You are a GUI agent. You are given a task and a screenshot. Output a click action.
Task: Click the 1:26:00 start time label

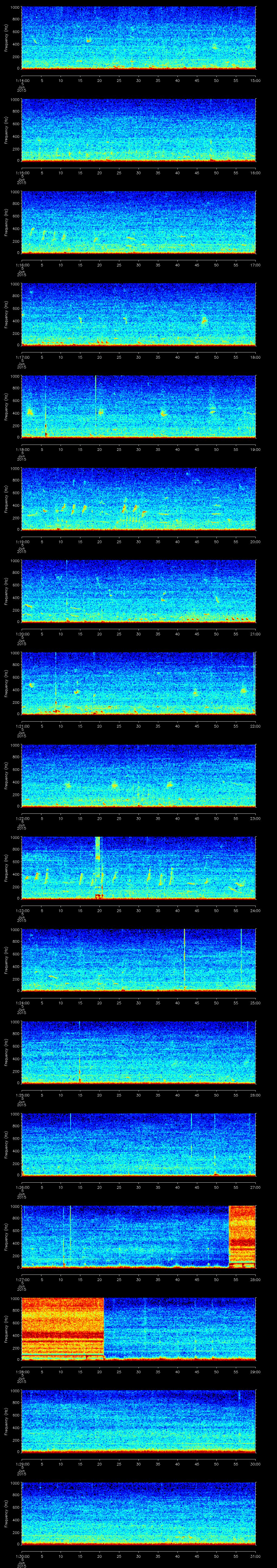pyautogui.click(x=22, y=1187)
